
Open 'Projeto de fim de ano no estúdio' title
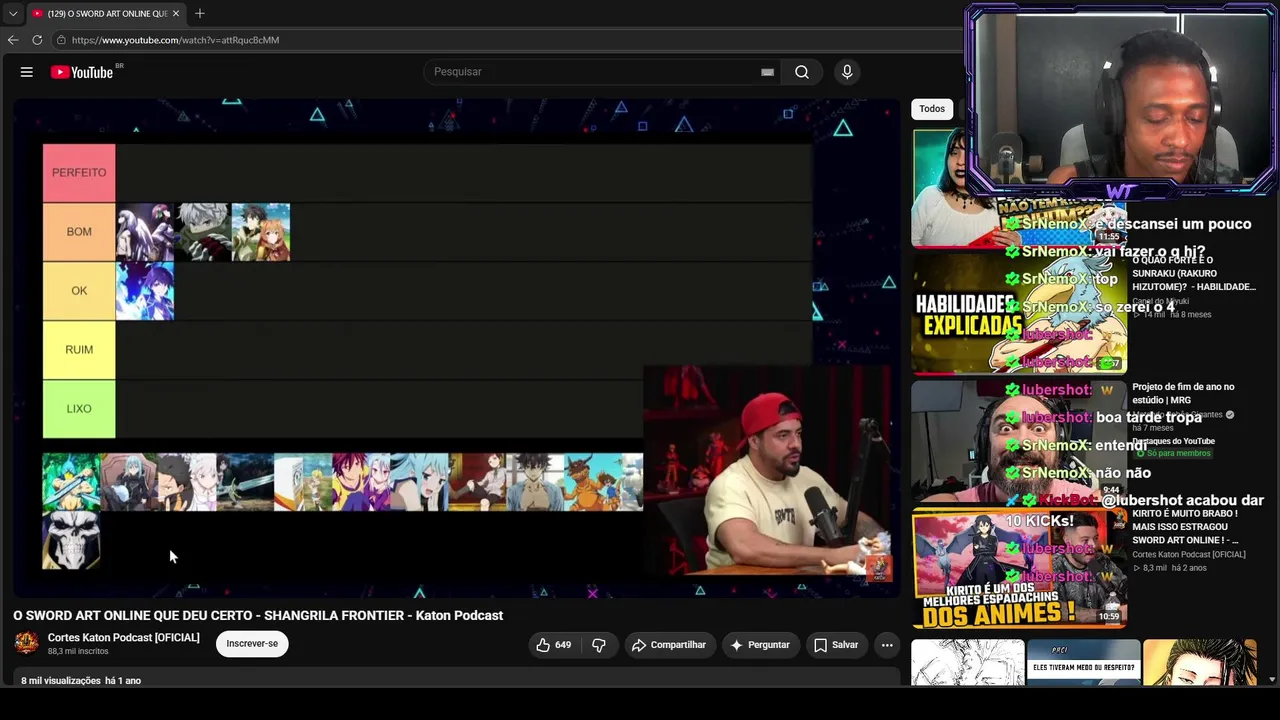point(1183,393)
